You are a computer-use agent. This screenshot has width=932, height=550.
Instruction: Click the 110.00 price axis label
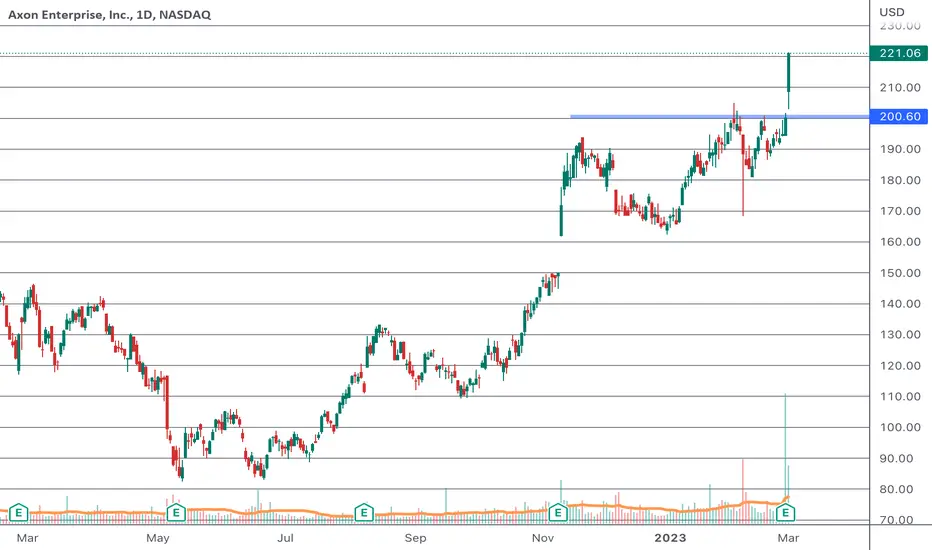point(900,397)
